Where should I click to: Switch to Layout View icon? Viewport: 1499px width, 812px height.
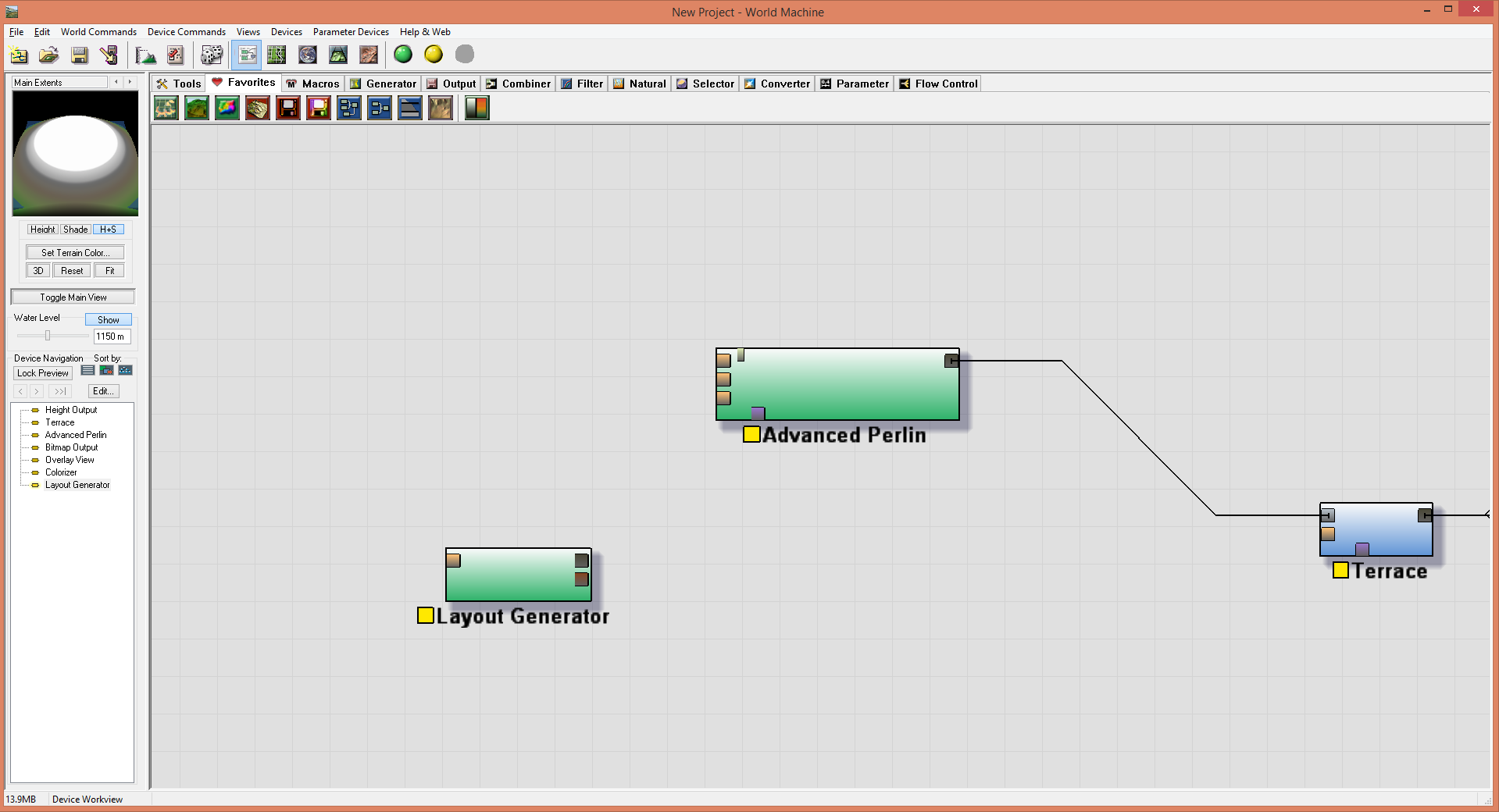[x=277, y=55]
